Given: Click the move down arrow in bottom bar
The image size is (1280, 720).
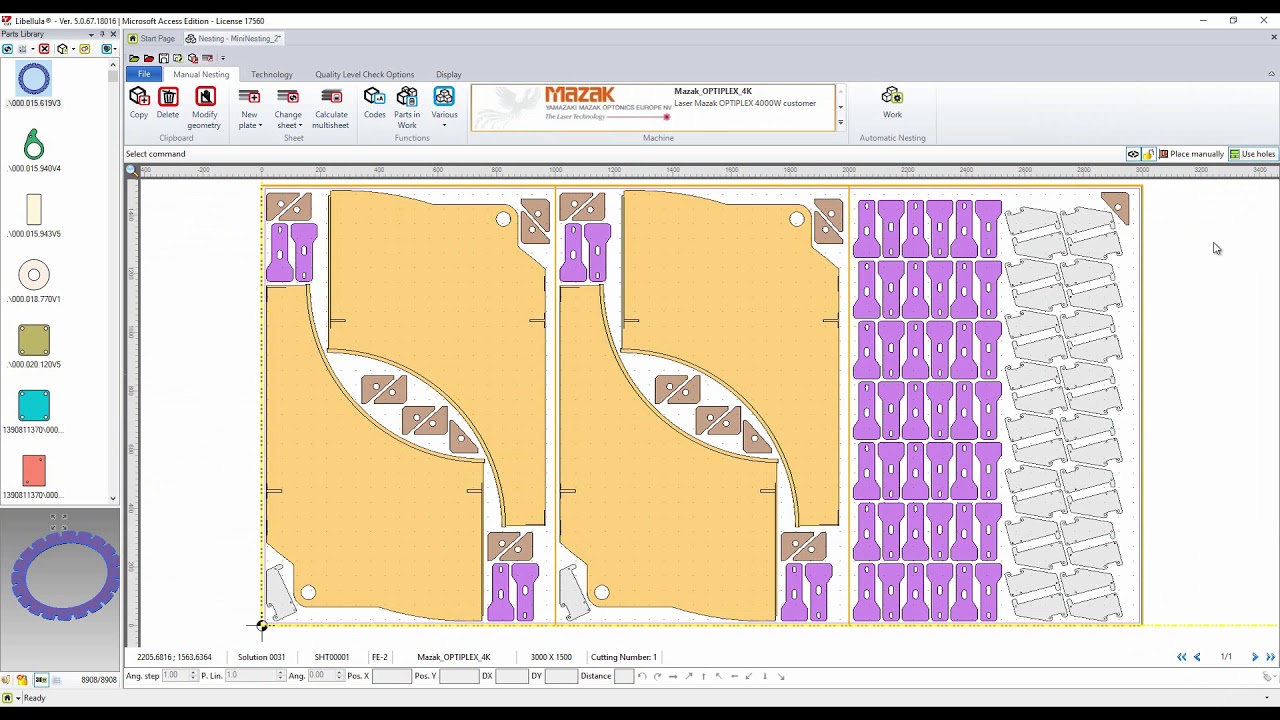Looking at the screenshot, I should [765, 677].
